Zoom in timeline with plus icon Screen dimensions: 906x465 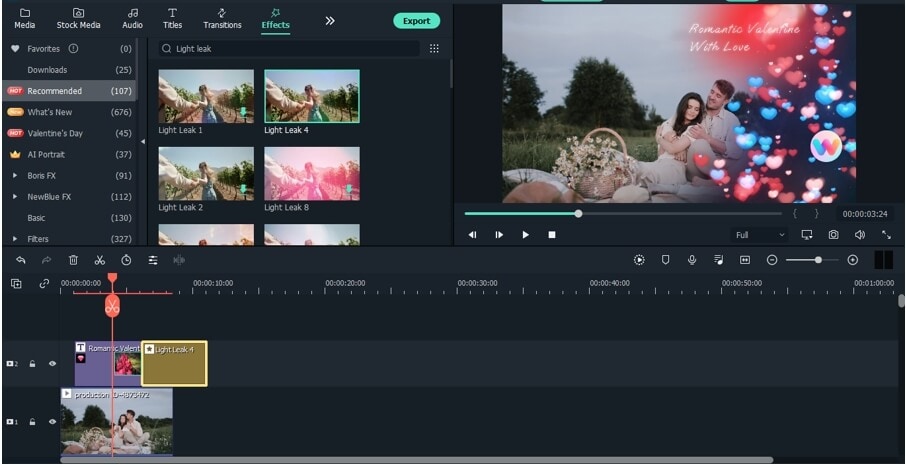(852, 260)
